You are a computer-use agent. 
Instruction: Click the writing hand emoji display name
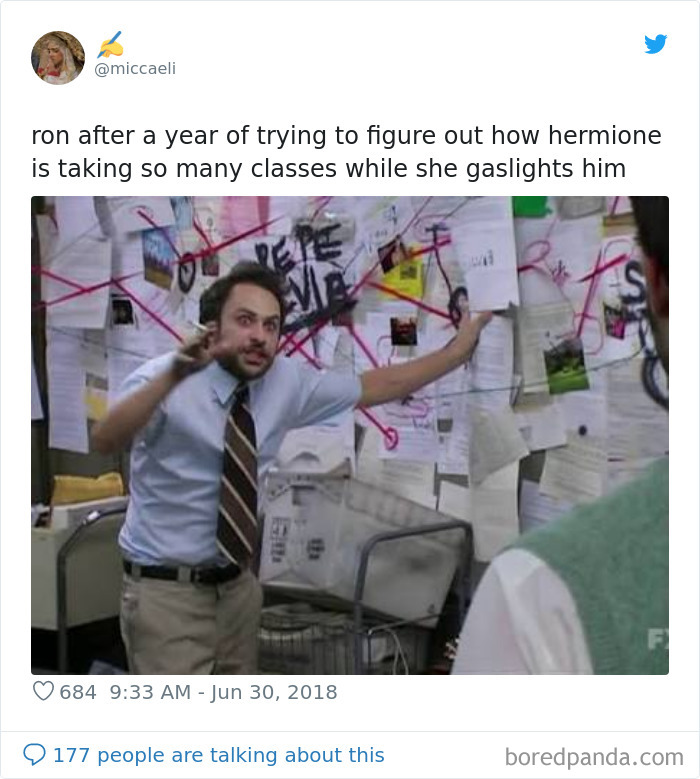coord(110,45)
